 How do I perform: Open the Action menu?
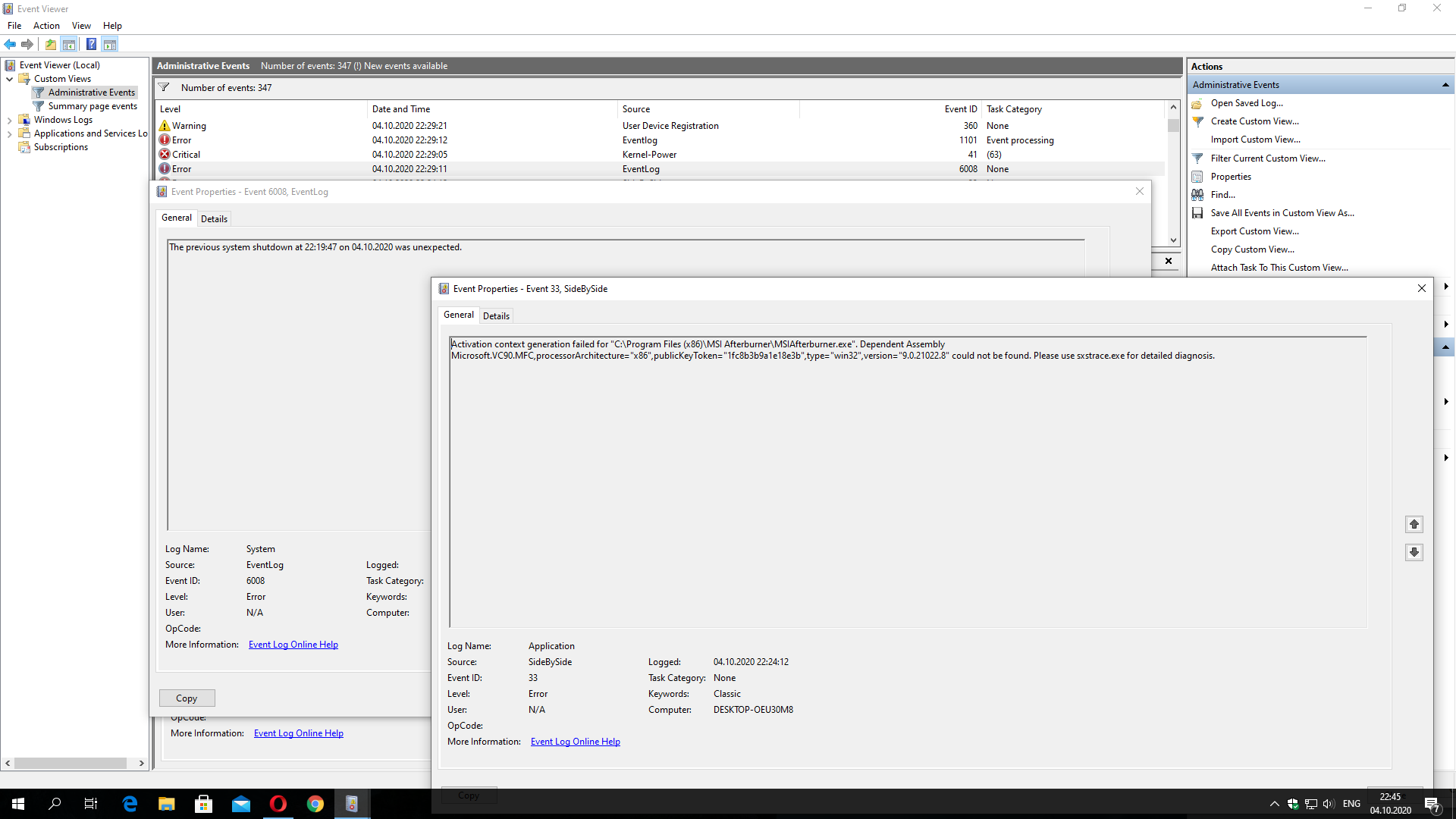[x=46, y=26]
